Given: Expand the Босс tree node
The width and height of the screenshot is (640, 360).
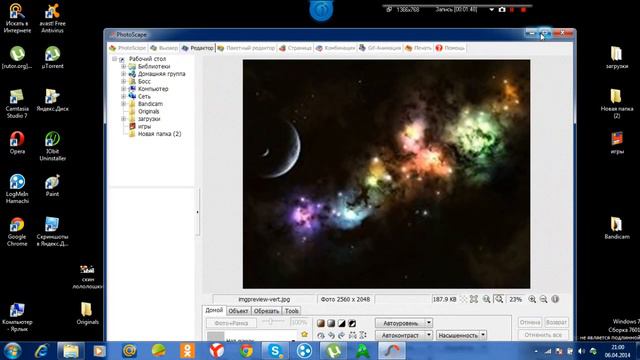Looking at the screenshot, I should [x=123, y=81].
